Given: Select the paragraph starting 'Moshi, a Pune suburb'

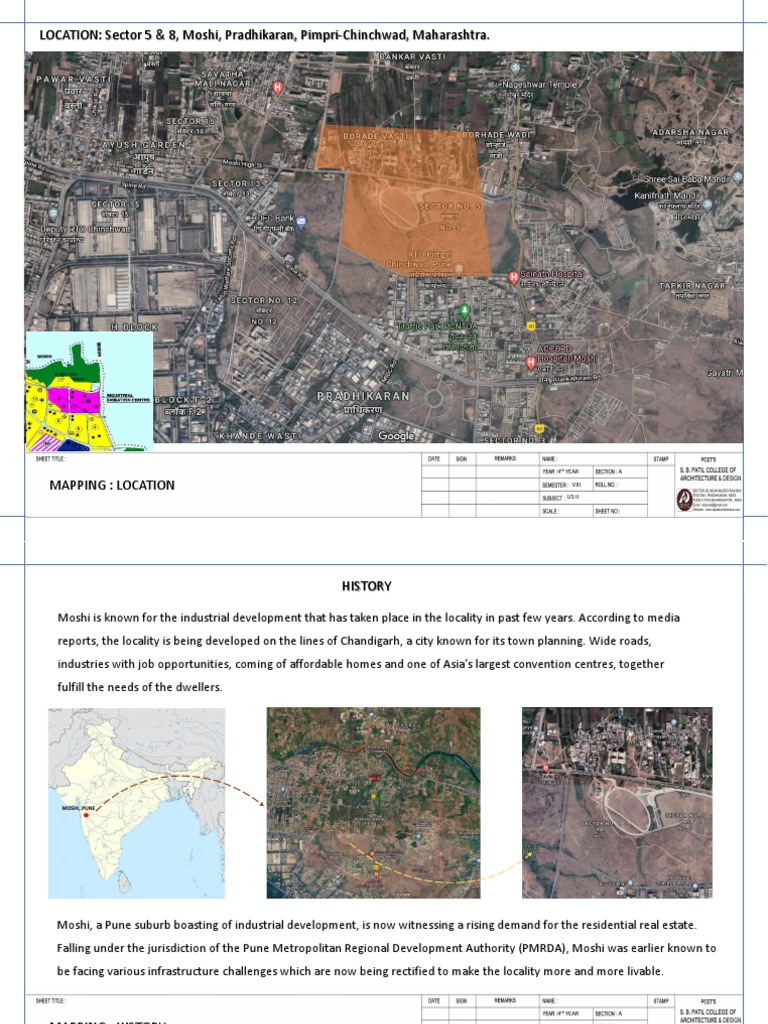Looking at the screenshot, I should pos(386,948).
